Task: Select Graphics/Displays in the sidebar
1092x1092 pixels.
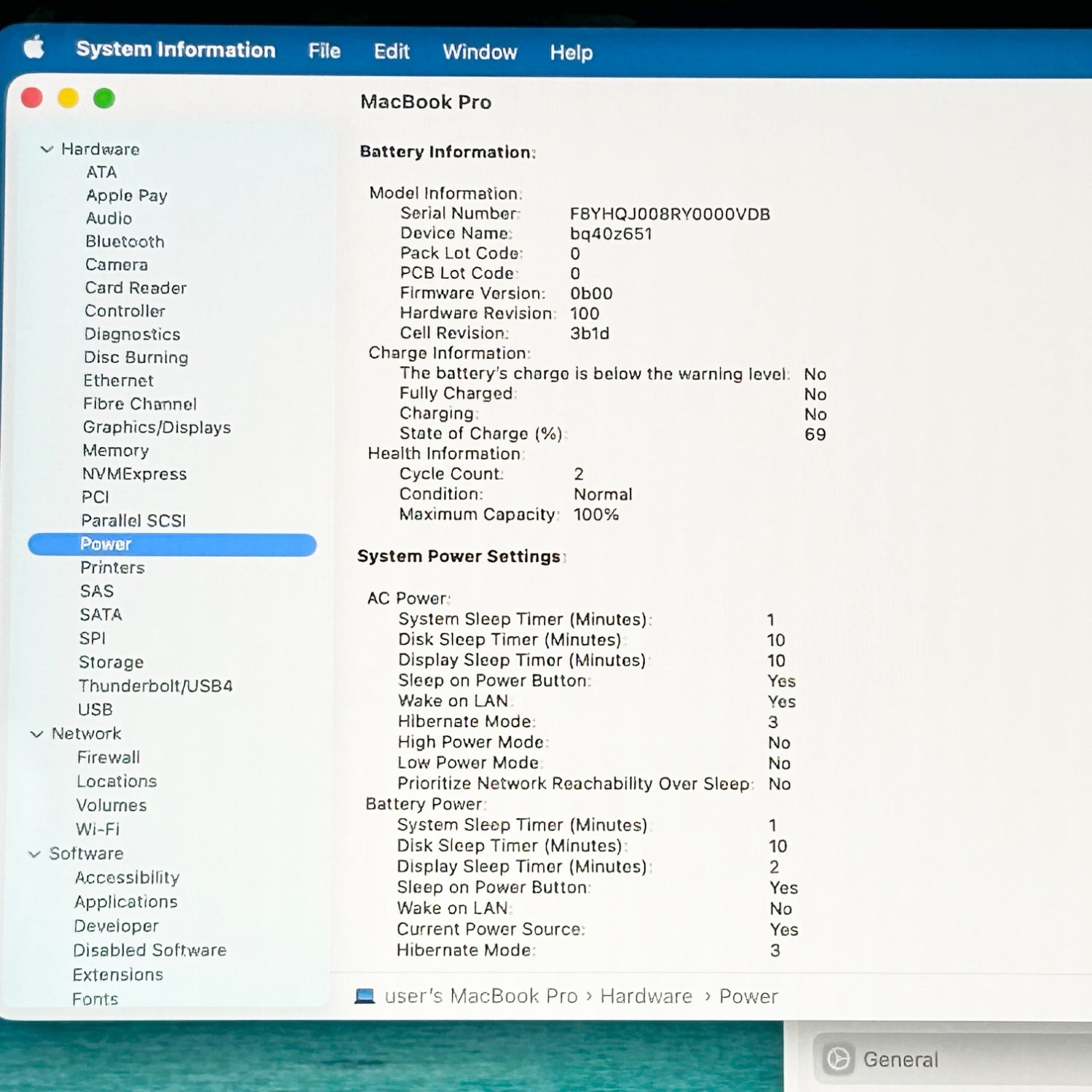Action: click(x=157, y=427)
